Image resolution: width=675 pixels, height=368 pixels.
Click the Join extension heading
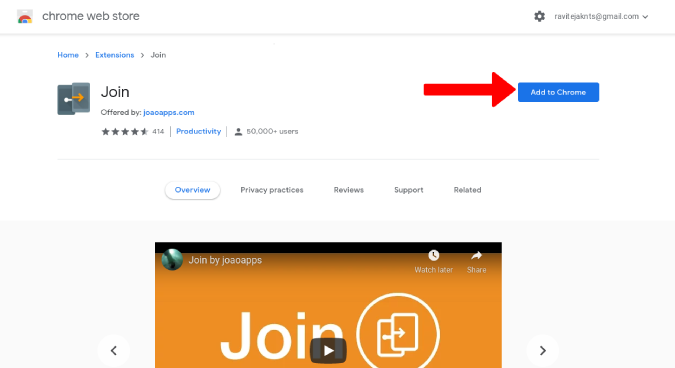click(x=115, y=92)
